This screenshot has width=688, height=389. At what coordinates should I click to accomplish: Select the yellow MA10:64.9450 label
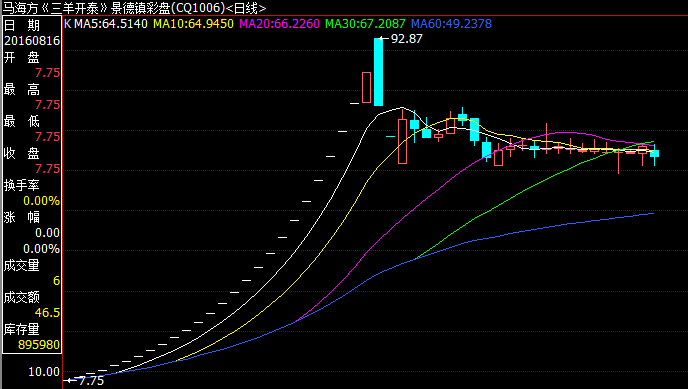[x=193, y=24]
